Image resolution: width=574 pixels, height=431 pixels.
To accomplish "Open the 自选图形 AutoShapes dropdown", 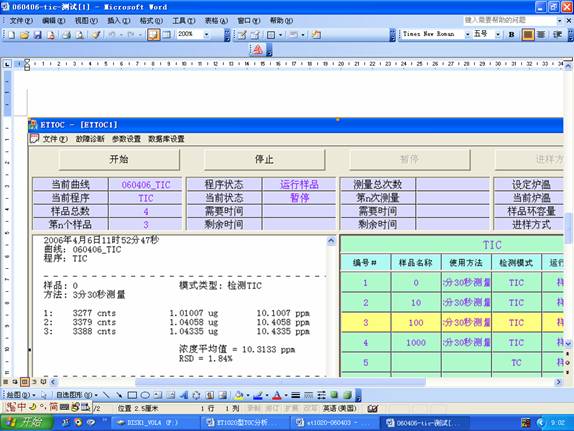I will (77, 395).
